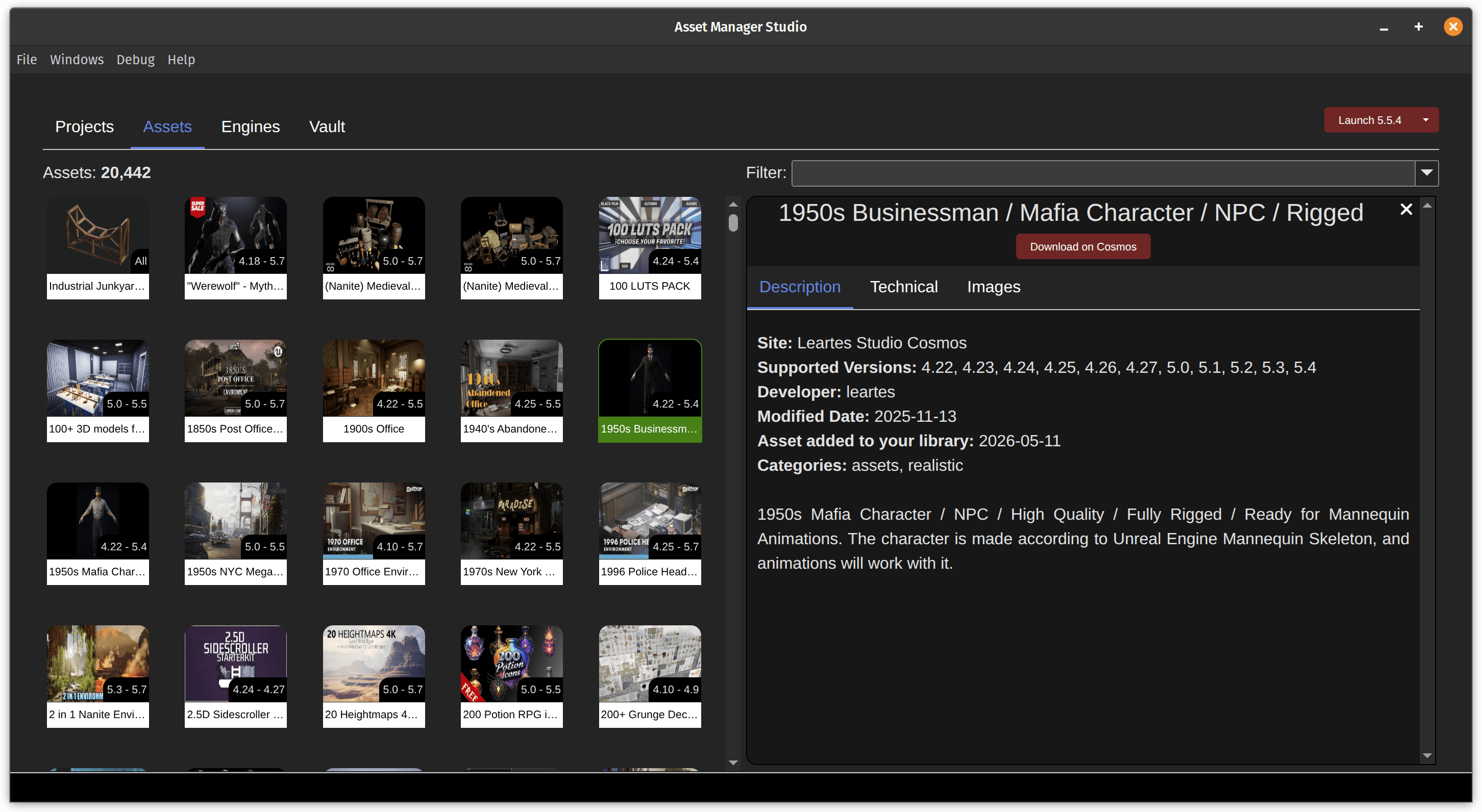Select the Assets tab

click(167, 126)
